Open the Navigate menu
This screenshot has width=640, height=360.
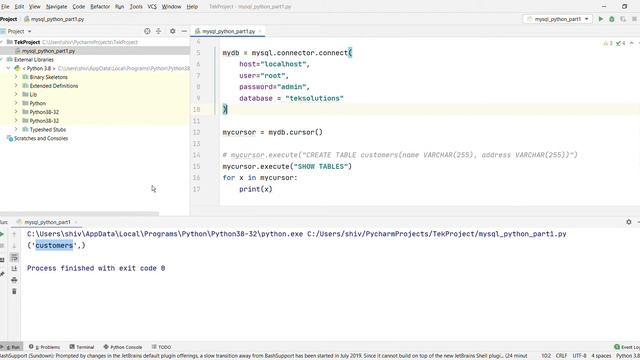pos(56,7)
